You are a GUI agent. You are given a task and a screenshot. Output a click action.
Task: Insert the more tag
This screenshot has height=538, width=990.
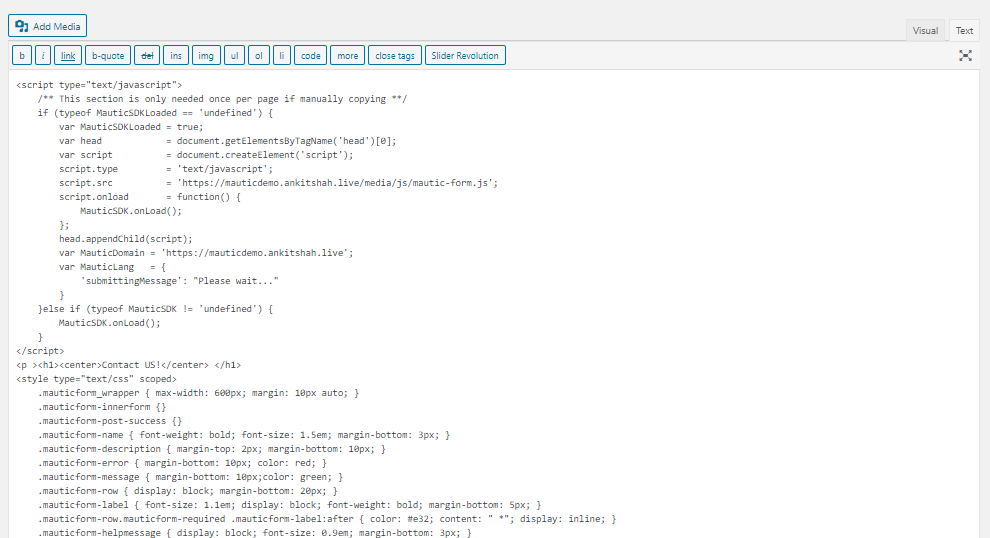[x=347, y=56]
